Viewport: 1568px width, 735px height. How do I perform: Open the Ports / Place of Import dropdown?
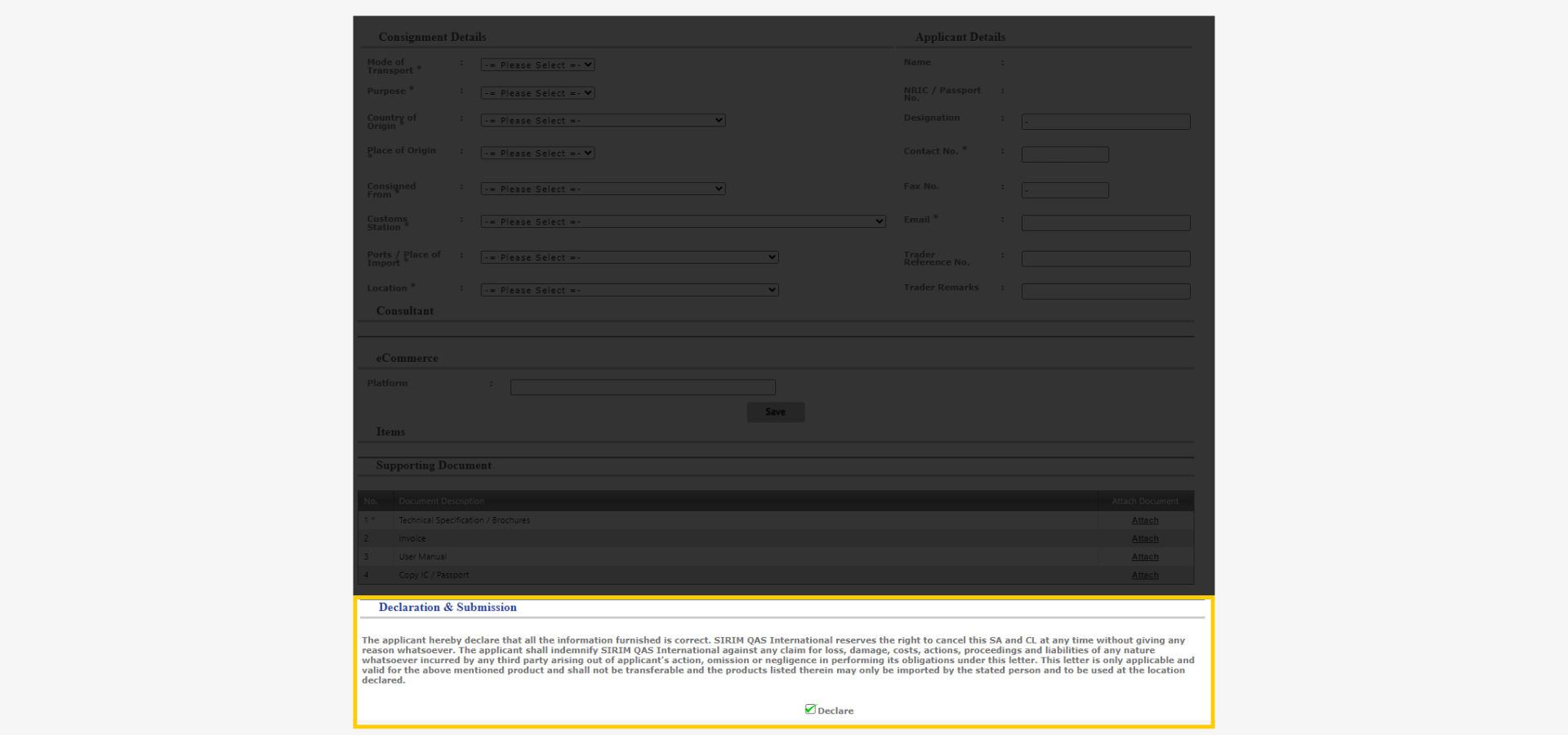pos(628,256)
